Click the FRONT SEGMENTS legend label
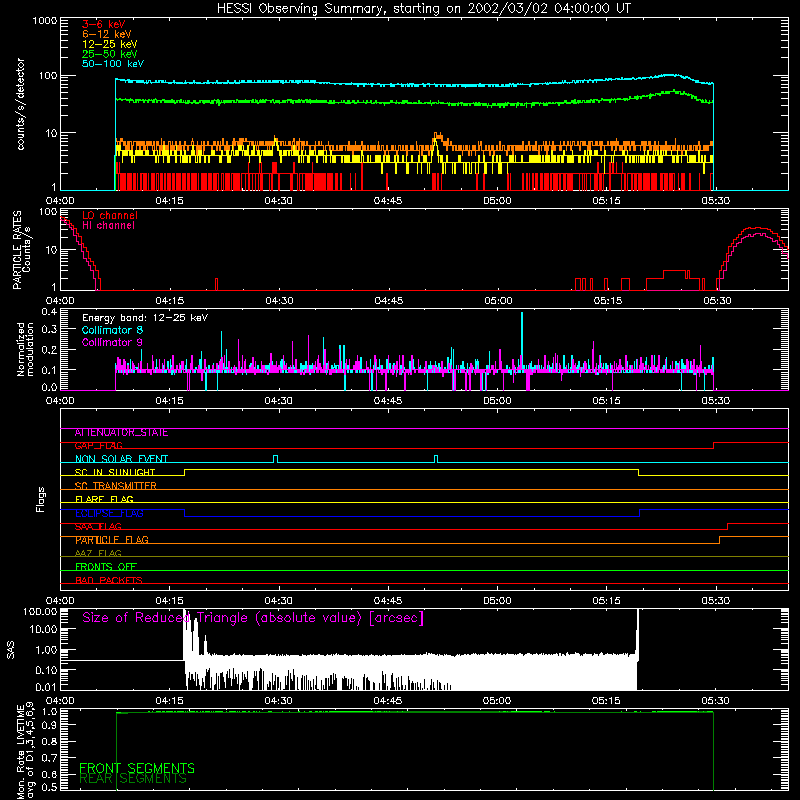 tap(137, 768)
